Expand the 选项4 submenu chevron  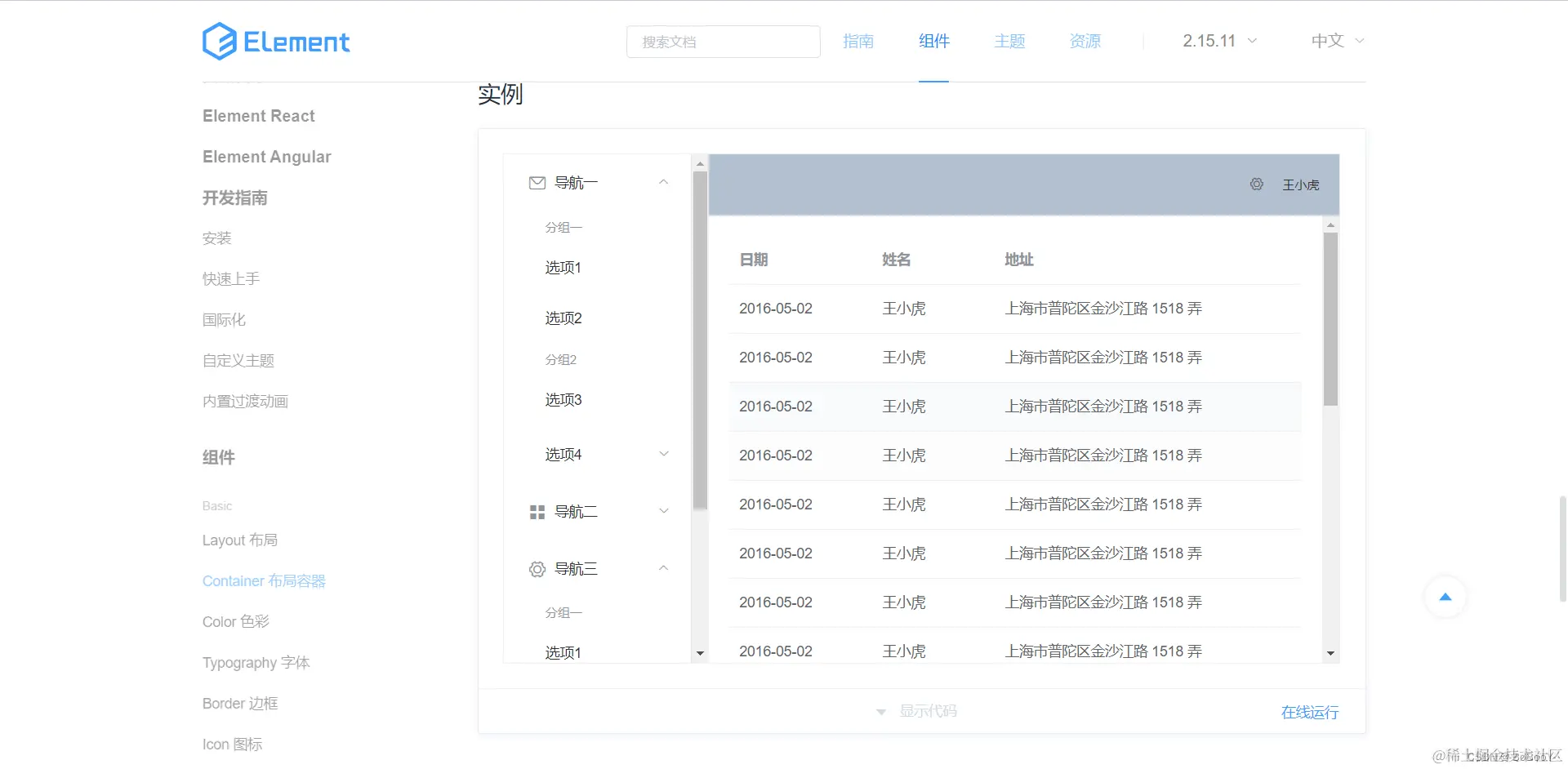pyautogui.click(x=664, y=454)
